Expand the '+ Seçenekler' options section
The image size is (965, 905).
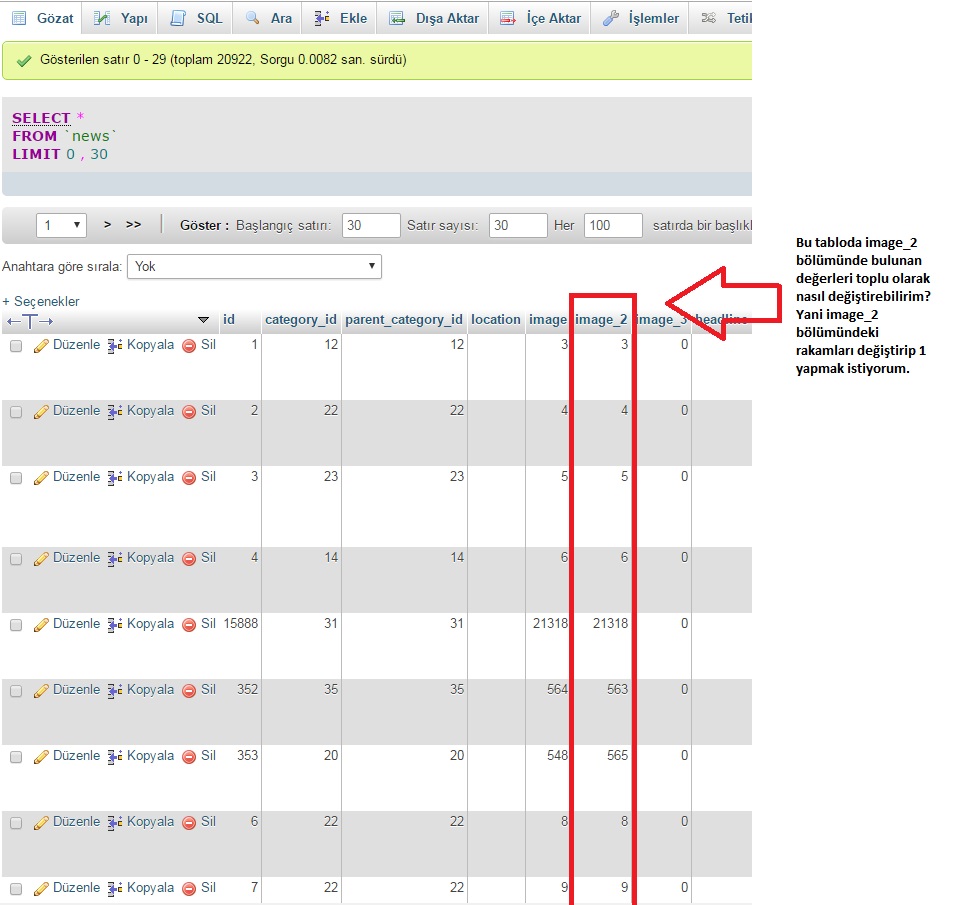pos(41,301)
